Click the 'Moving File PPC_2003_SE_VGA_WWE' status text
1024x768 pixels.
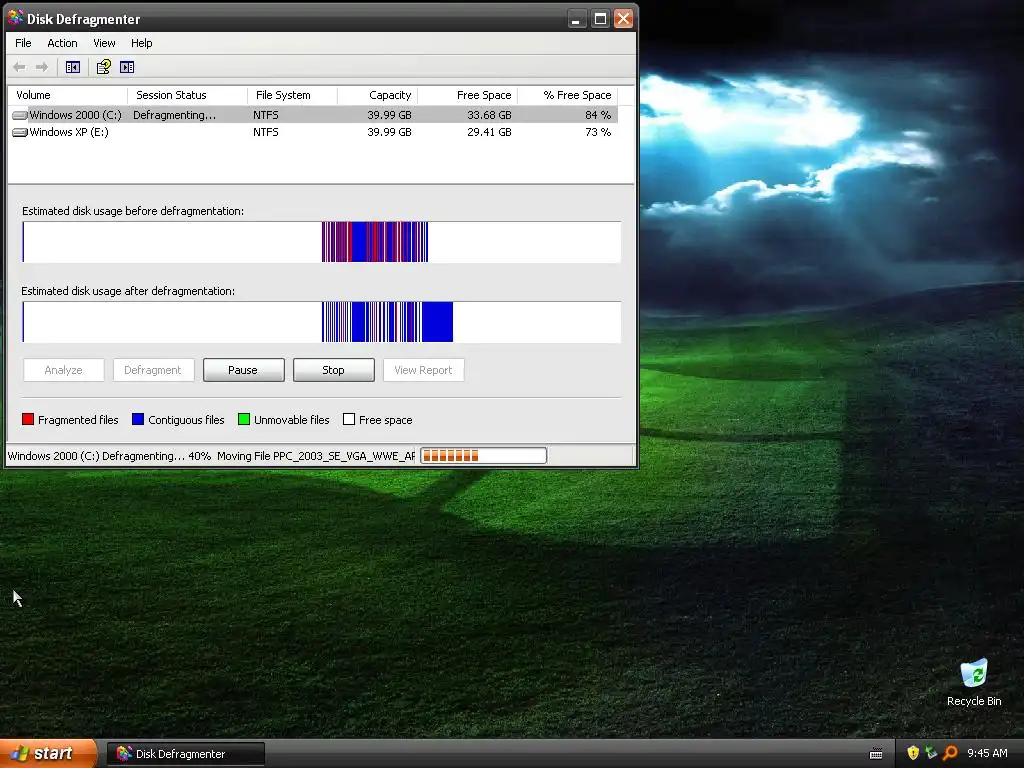tap(316, 456)
